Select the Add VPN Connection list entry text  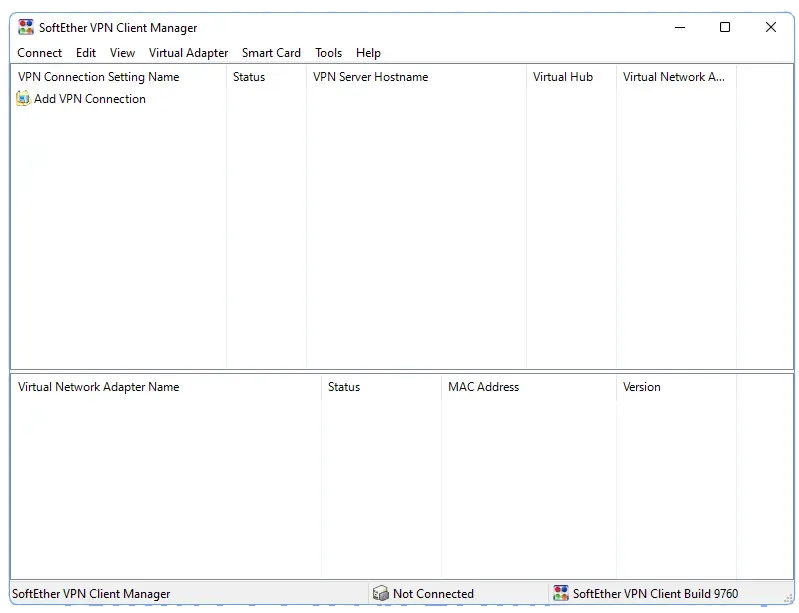point(90,99)
